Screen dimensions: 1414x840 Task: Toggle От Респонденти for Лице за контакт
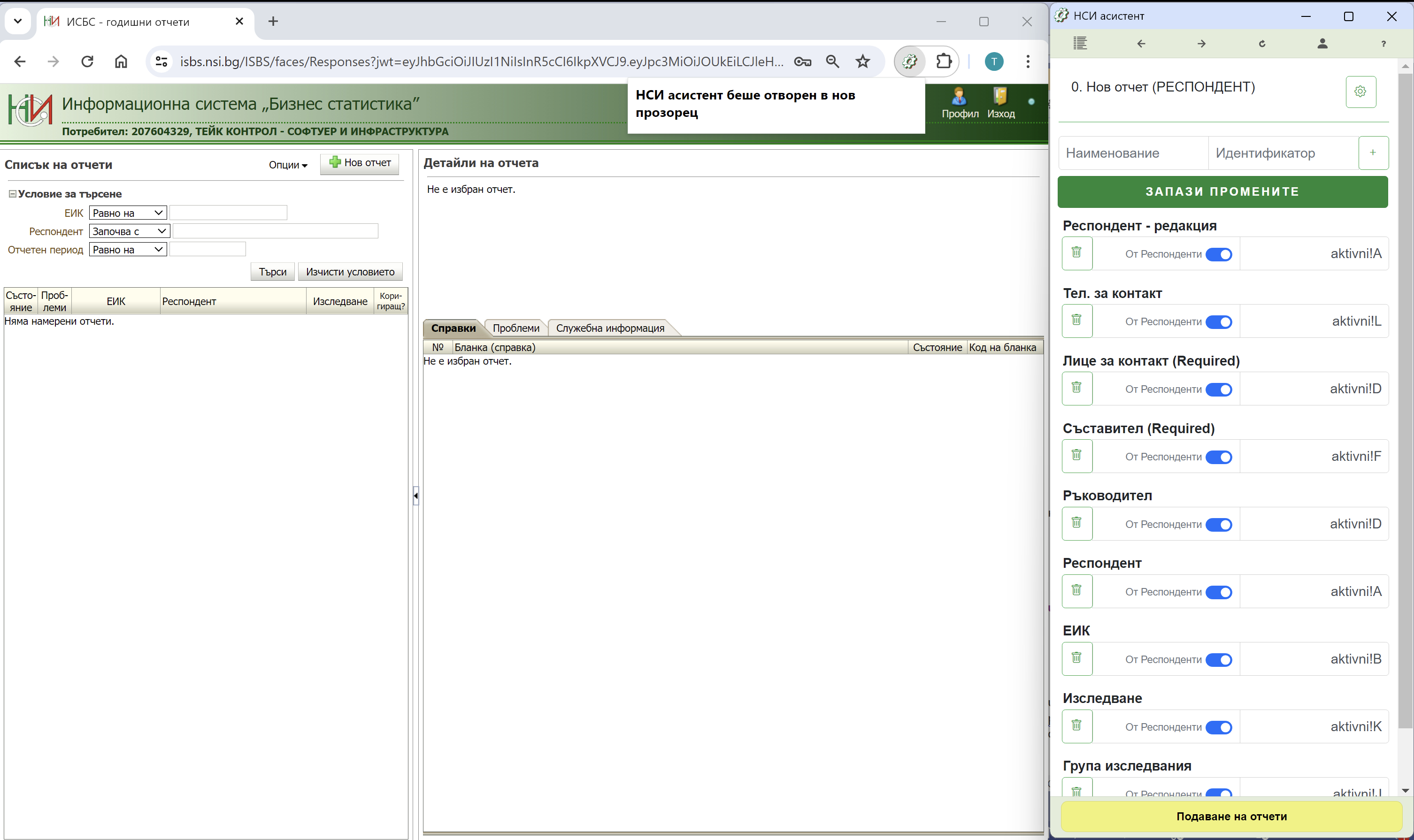(x=1219, y=389)
